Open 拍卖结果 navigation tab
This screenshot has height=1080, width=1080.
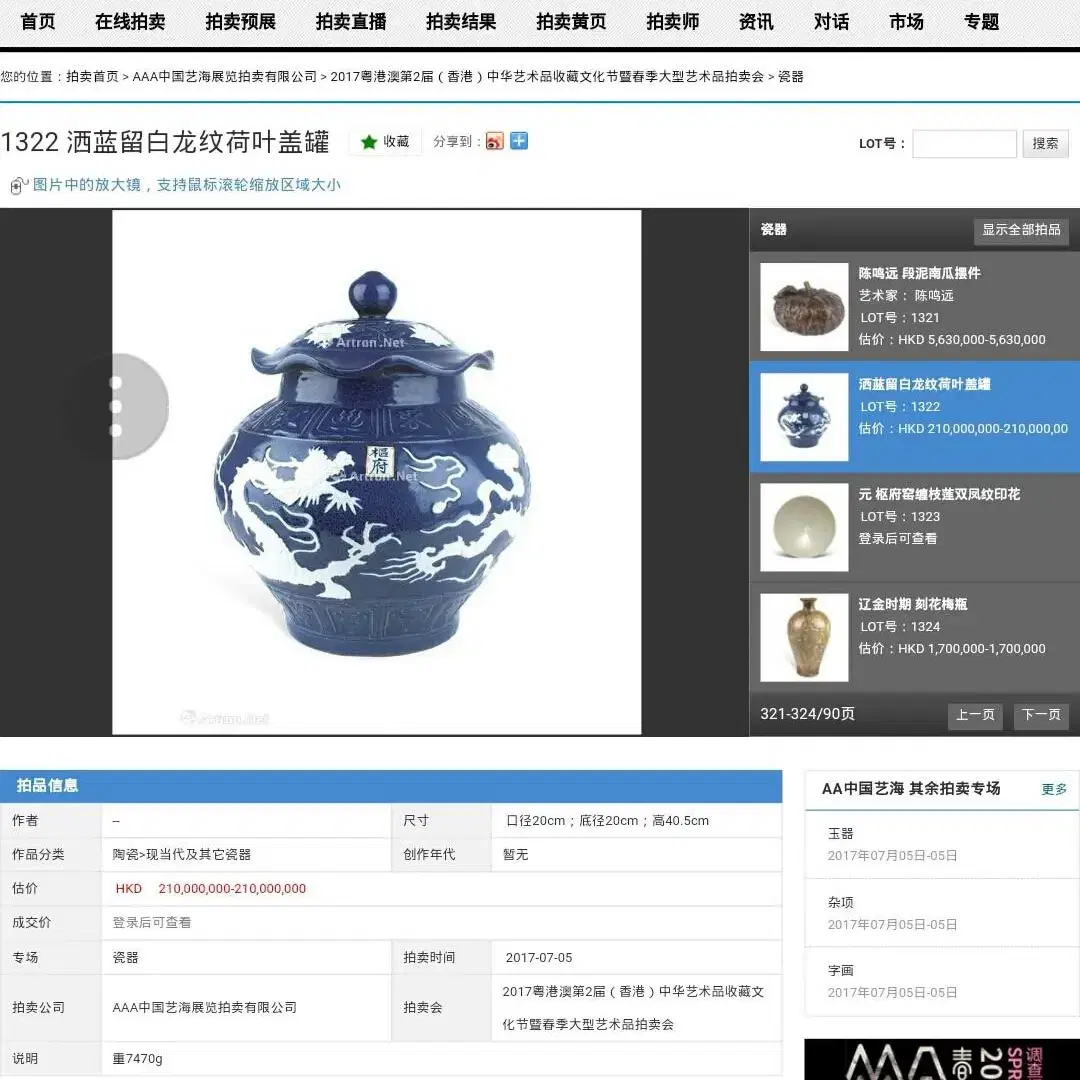pos(461,22)
